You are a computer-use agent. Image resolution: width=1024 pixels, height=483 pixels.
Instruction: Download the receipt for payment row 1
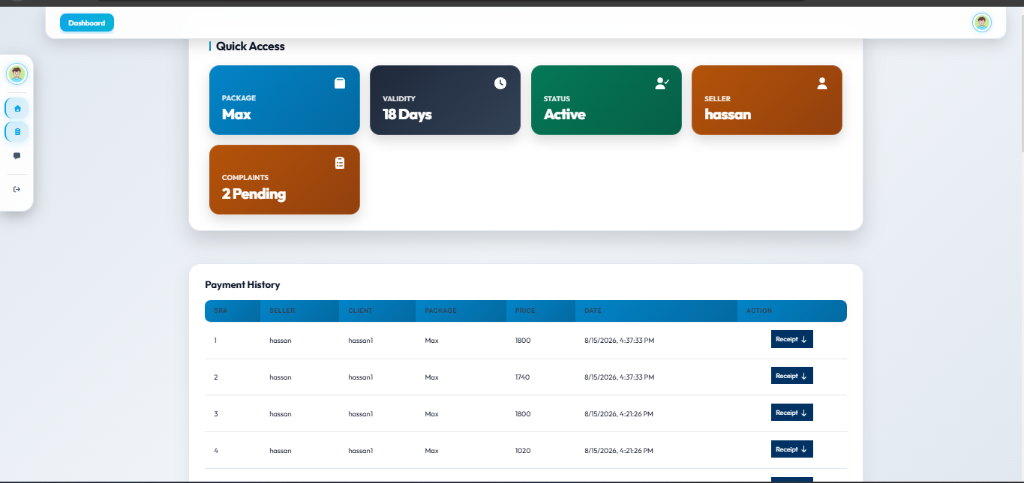[792, 339]
